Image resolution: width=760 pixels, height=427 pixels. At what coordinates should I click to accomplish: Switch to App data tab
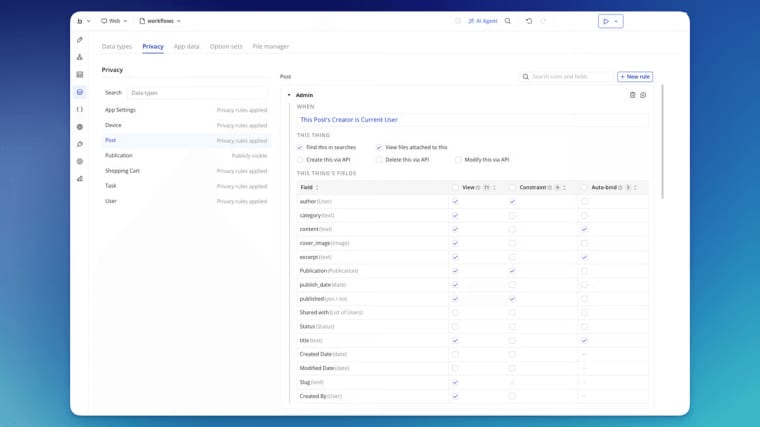click(187, 47)
